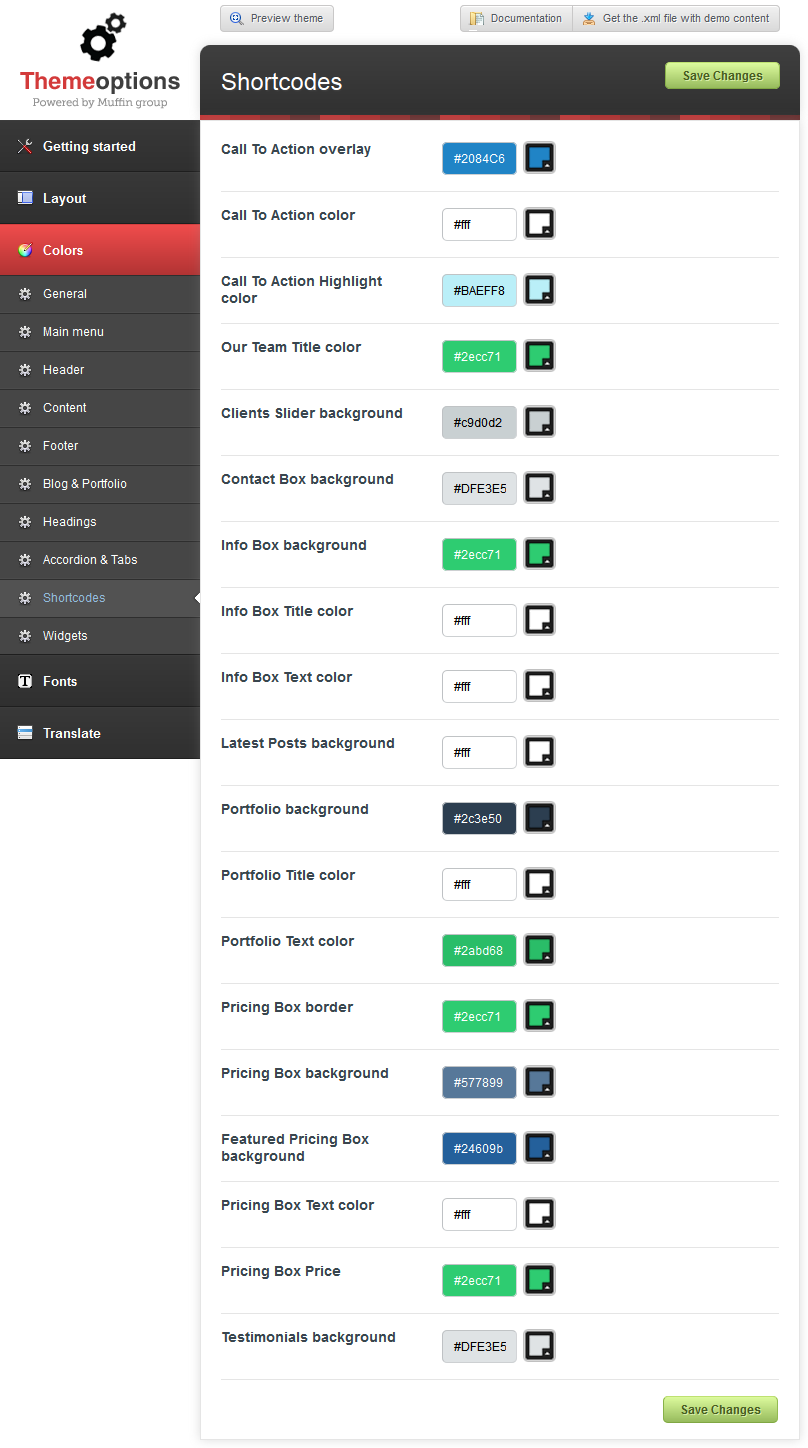Click the Colors palette icon in sidebar

click(x=25, y=250)
